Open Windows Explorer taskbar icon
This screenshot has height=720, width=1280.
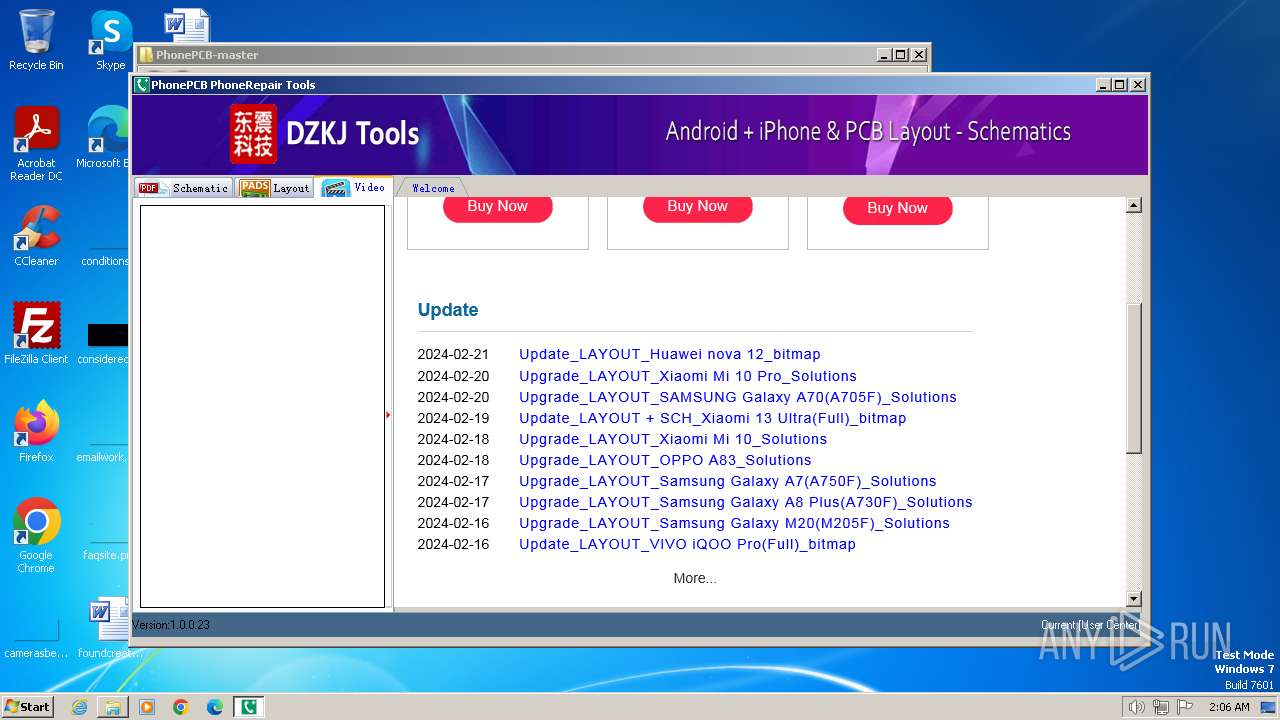coord(113,707)
